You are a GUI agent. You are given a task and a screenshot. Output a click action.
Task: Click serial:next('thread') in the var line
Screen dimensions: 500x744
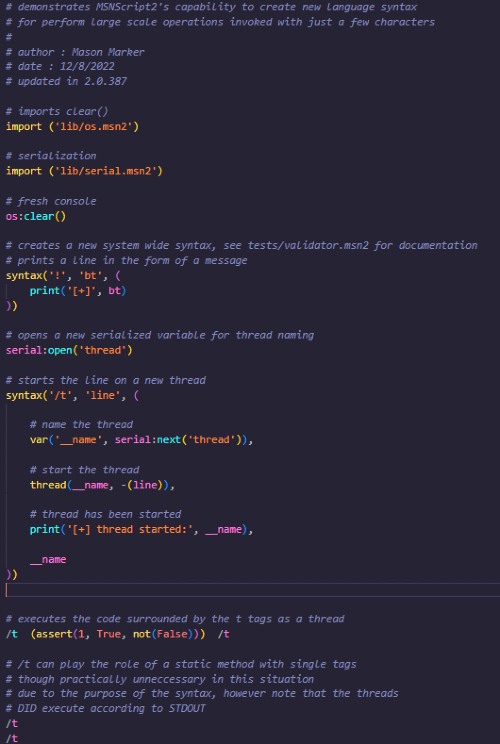tap(180, 439)
